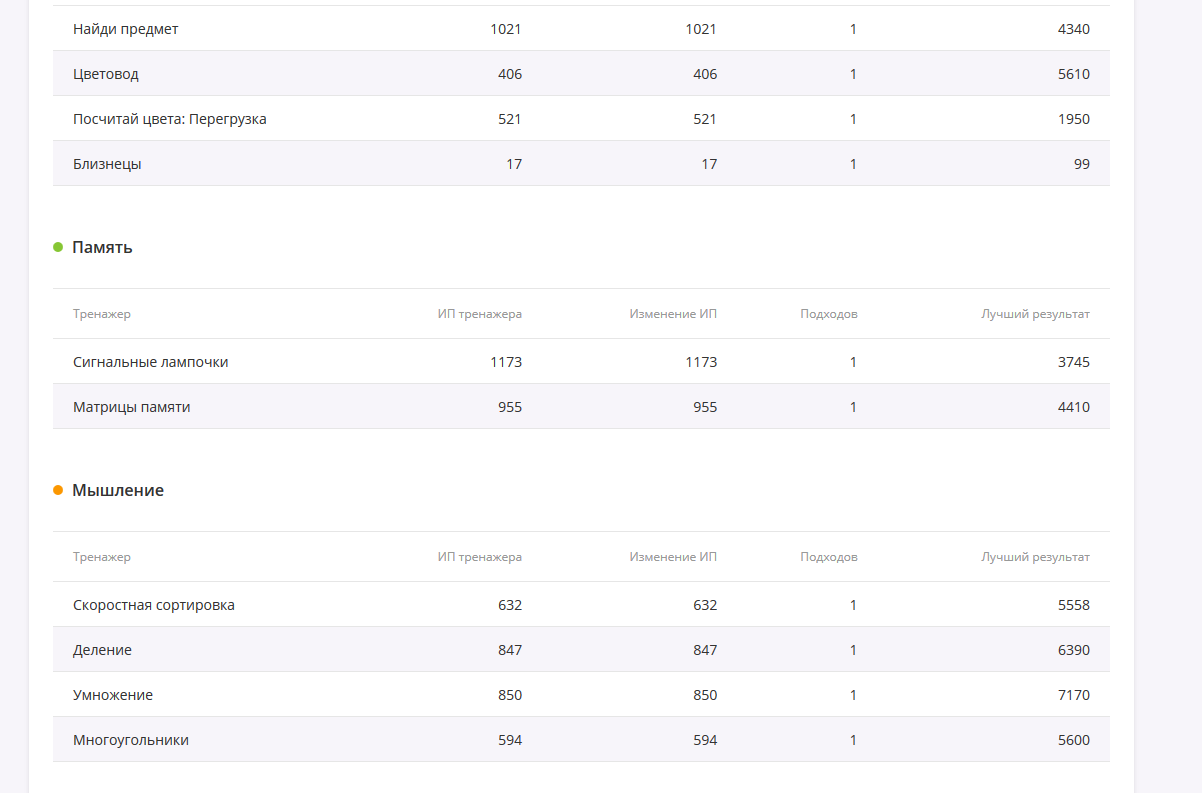
Task: Click the 7170 best result for Умножение
Action: click(1073, 695)
